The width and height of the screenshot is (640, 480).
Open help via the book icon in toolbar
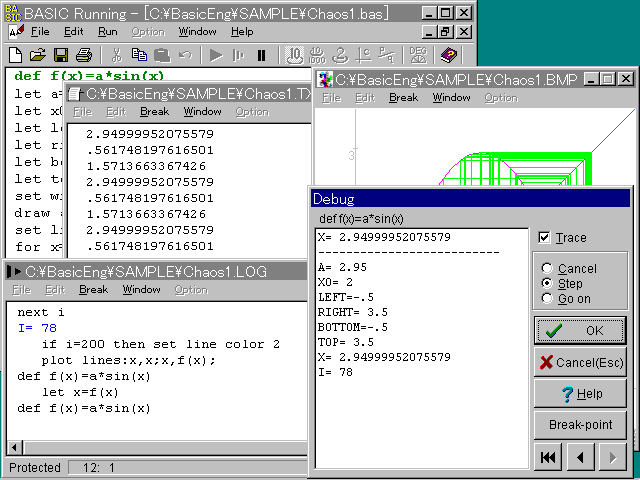447,55
